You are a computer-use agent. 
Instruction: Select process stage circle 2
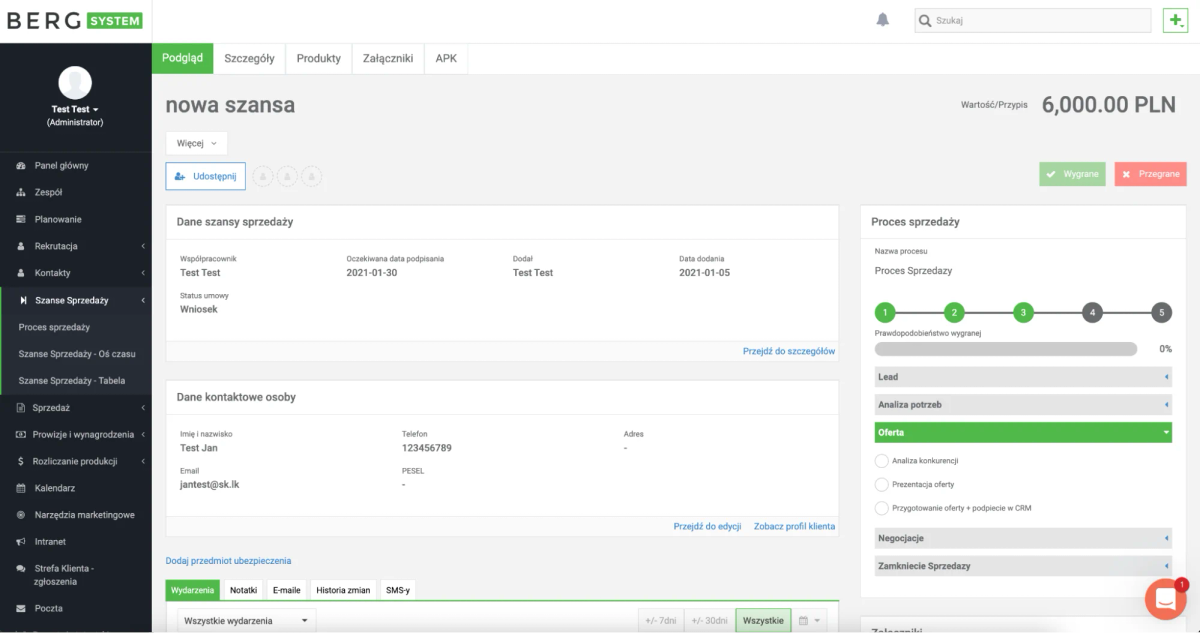coord(954,313)
